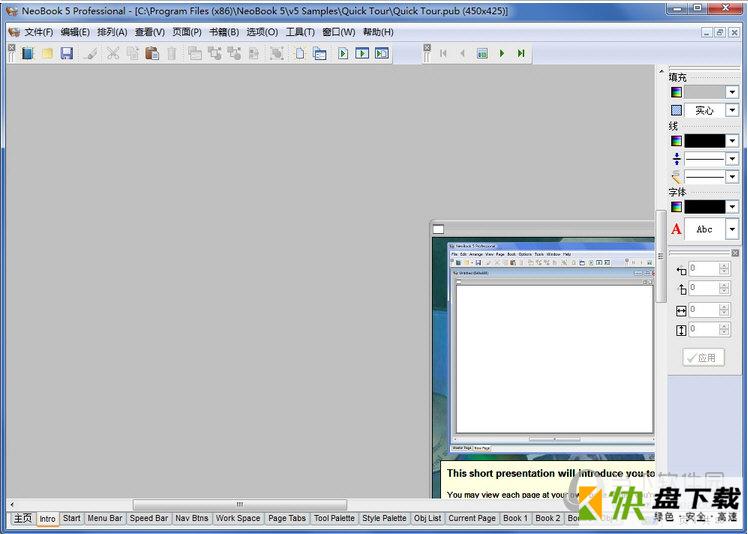The image size is (748, 534).
Task: Click the font color spectrum icon
Action: point(676,207)
